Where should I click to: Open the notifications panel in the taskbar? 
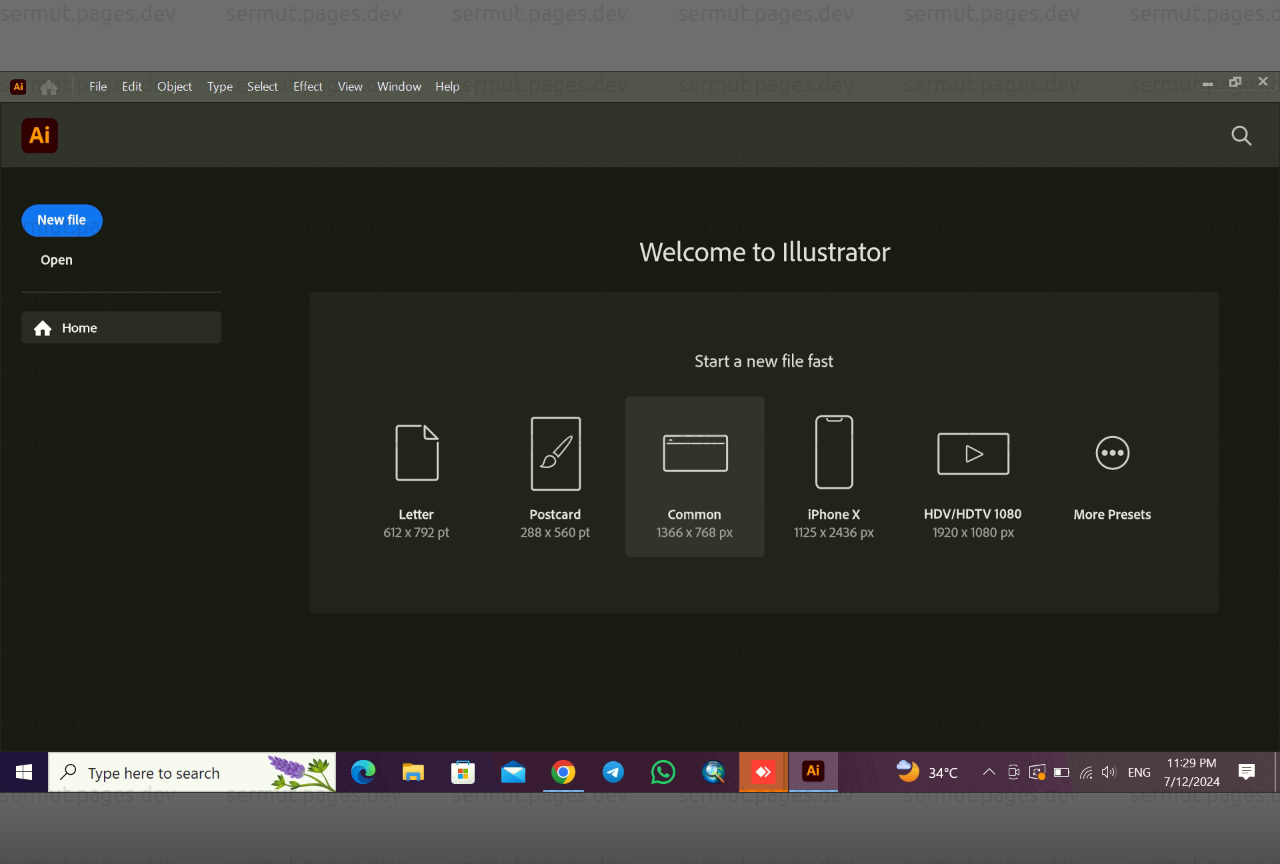tap(1246, 772)
